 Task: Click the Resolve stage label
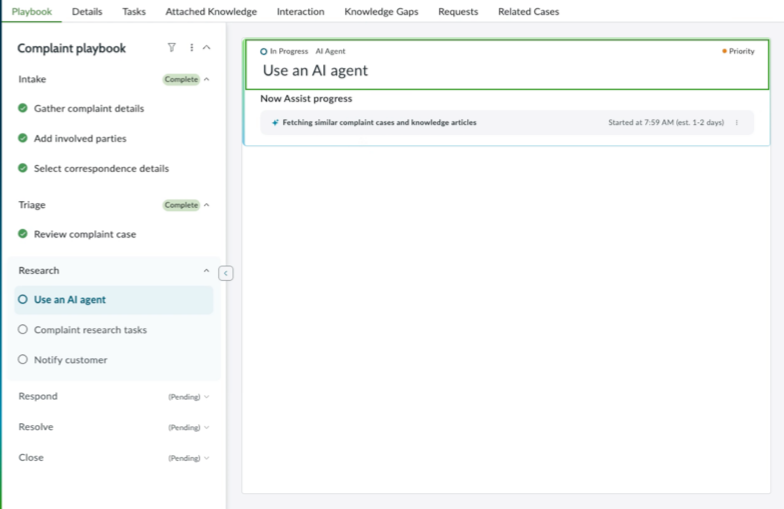(x=36, y=426)
